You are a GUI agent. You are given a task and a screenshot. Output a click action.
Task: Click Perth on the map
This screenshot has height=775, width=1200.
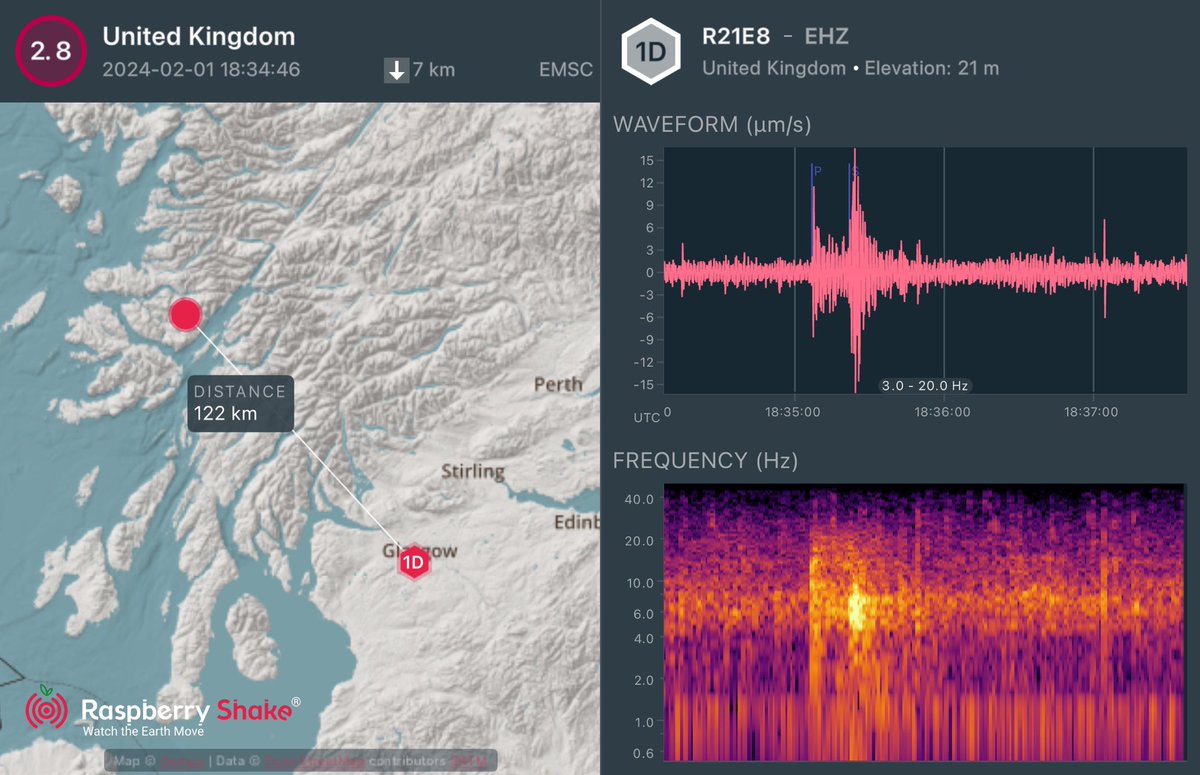coord(558,385)
